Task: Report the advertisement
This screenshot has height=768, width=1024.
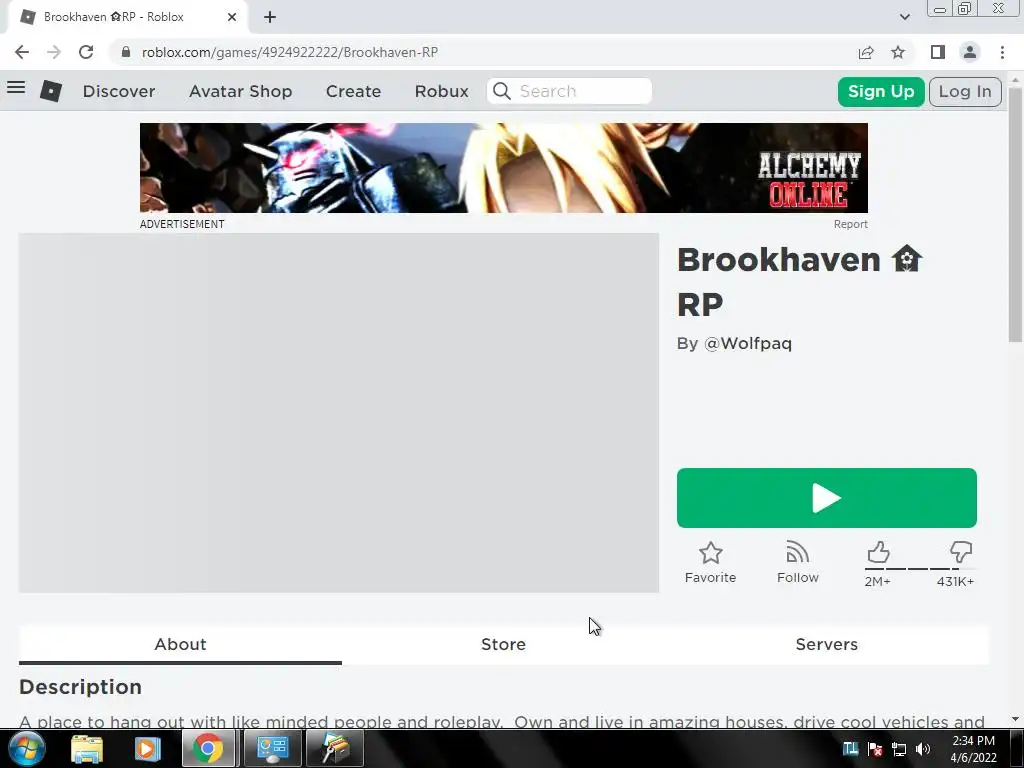Action: point(850,224)
